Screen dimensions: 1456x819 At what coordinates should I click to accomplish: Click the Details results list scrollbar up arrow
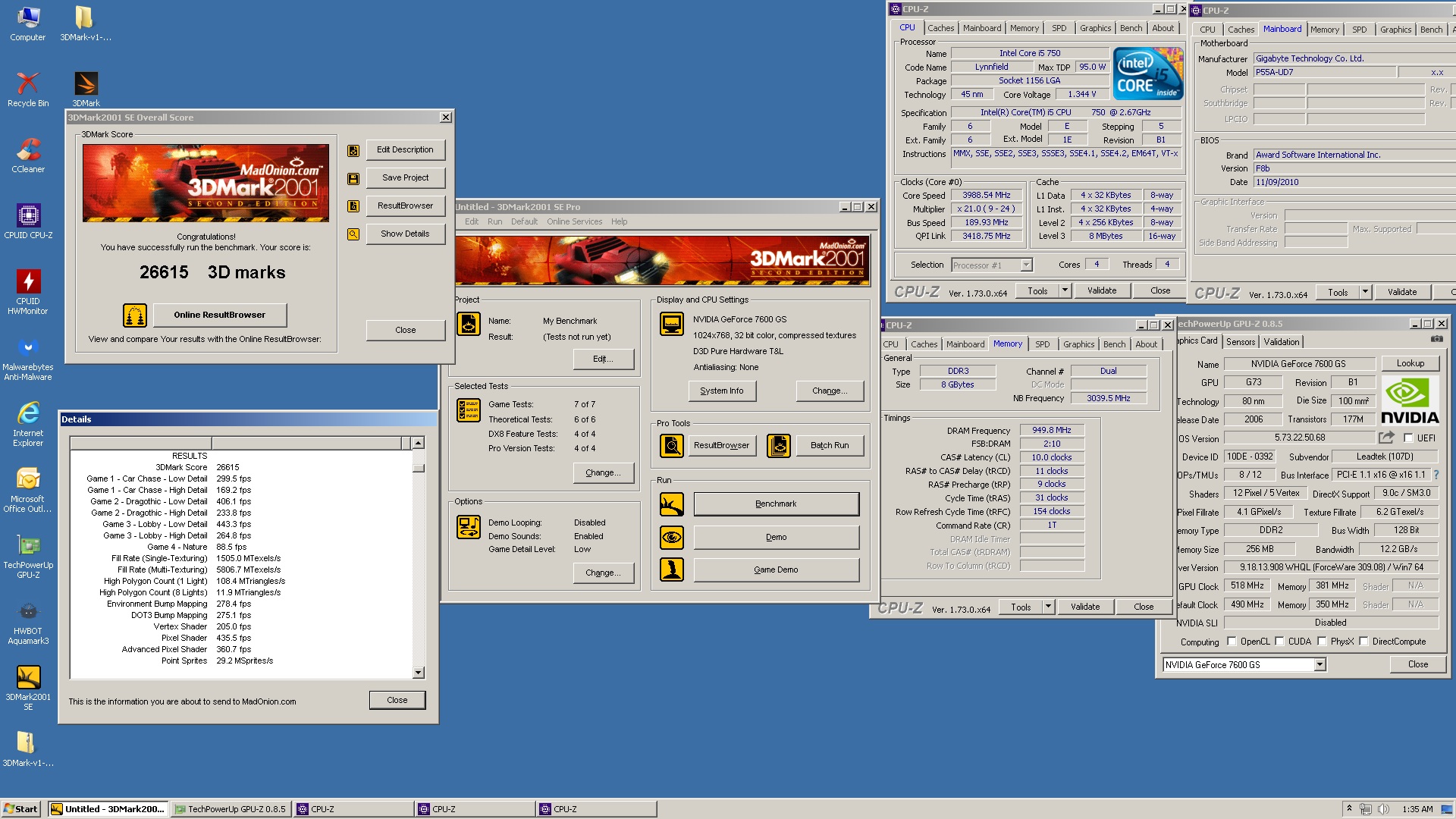[418, 443]
